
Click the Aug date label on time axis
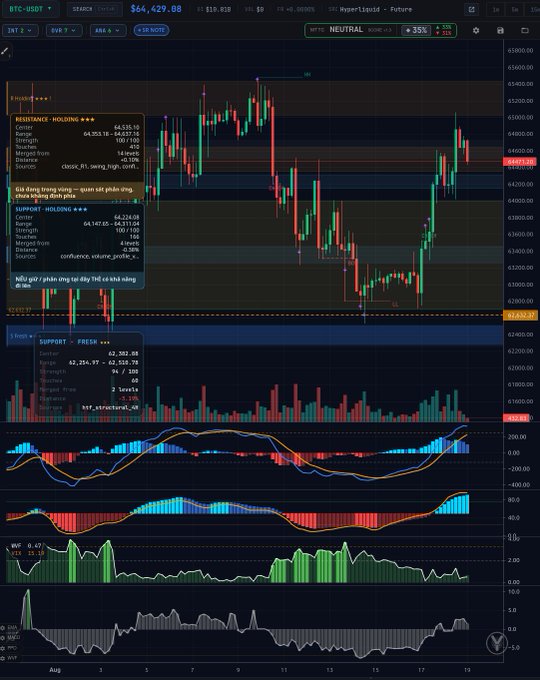55,670
